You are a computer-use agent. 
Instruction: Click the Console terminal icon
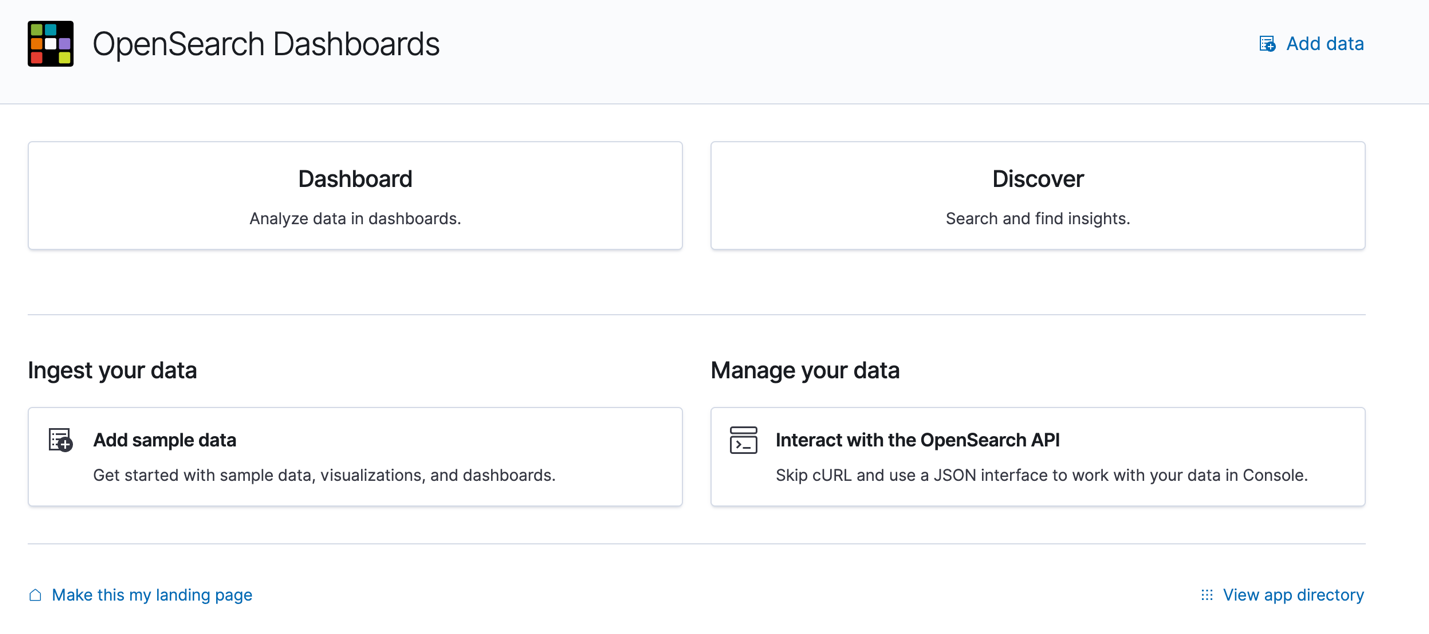pos(744,440)
